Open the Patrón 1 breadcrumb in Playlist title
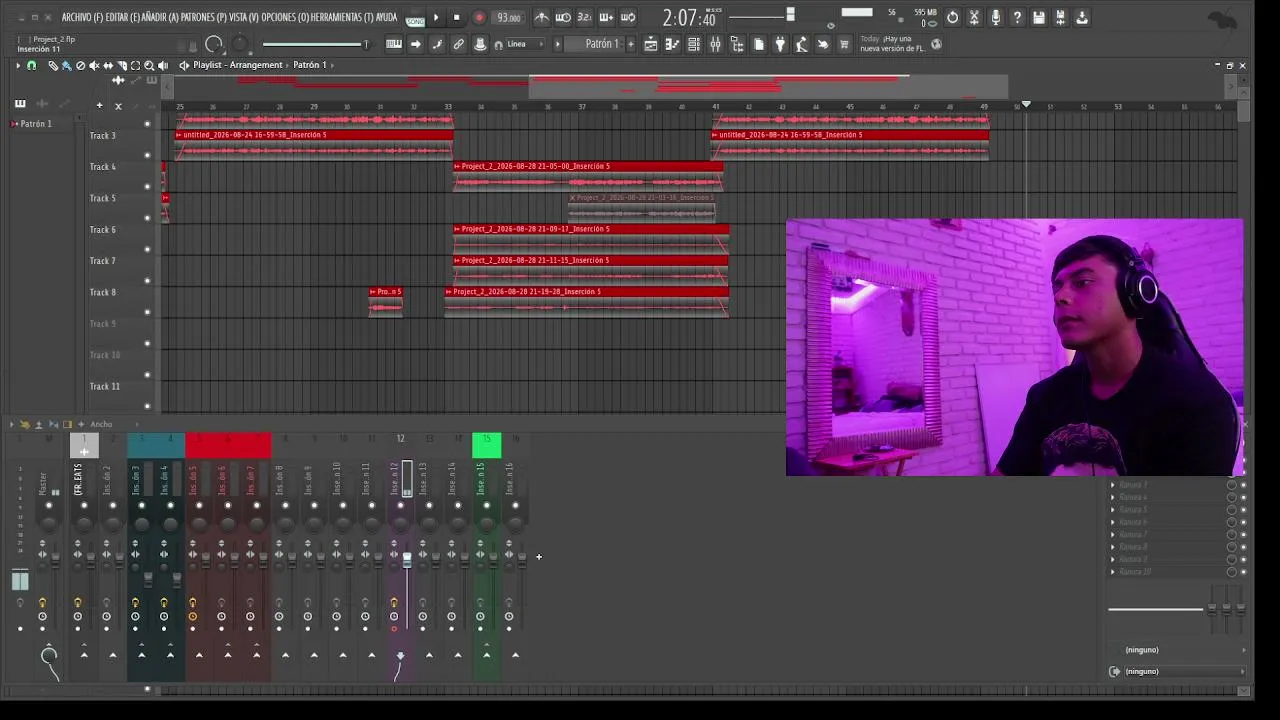This screenshot has width=1280, height=720. tap(310, 65)
